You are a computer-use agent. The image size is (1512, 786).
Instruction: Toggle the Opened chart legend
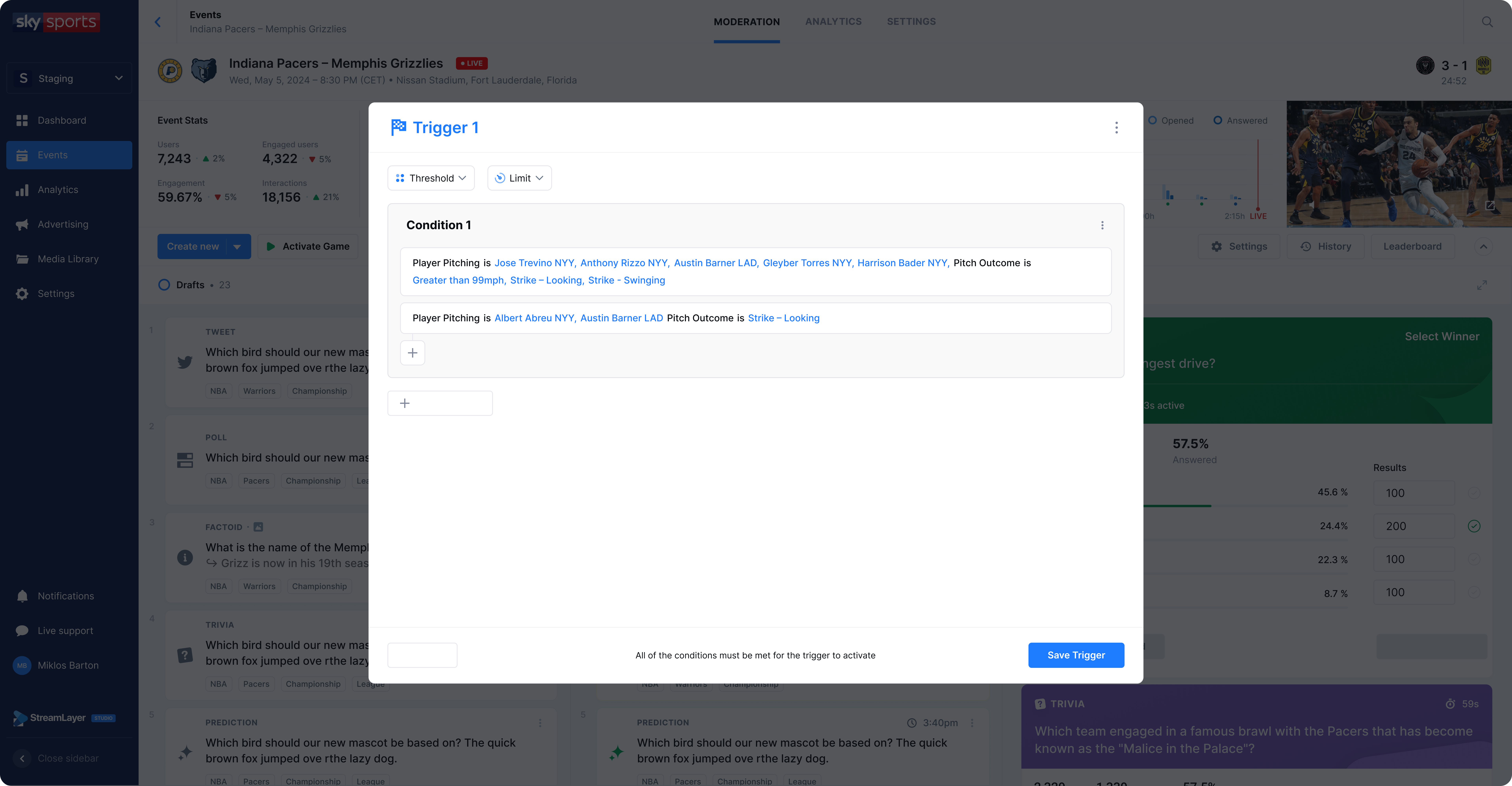(x=1153, y=120)
